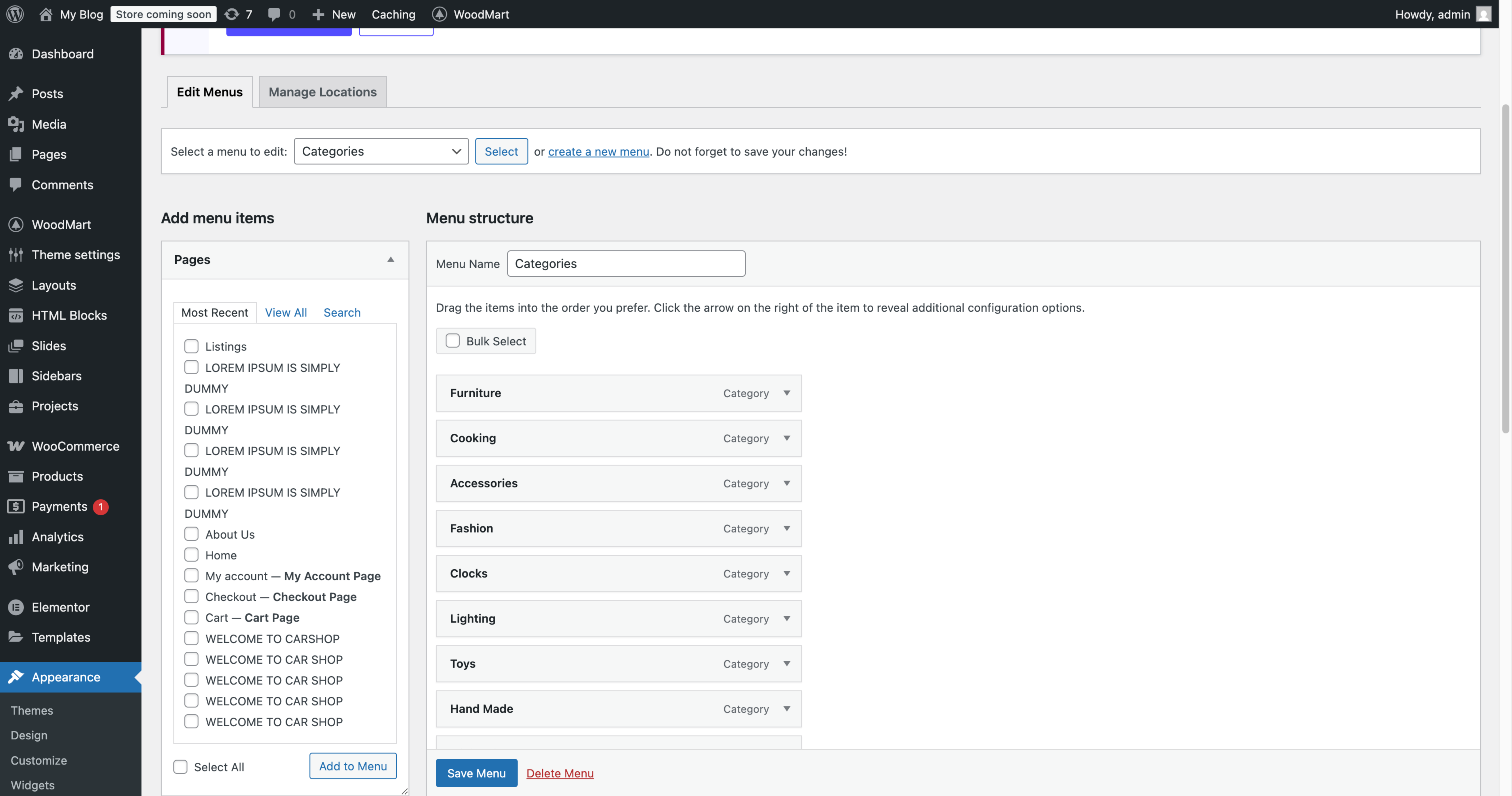This screenshot has height=796, width=1512.
Task: Click the Pages icon in sidebar
Action: [16, 154]
